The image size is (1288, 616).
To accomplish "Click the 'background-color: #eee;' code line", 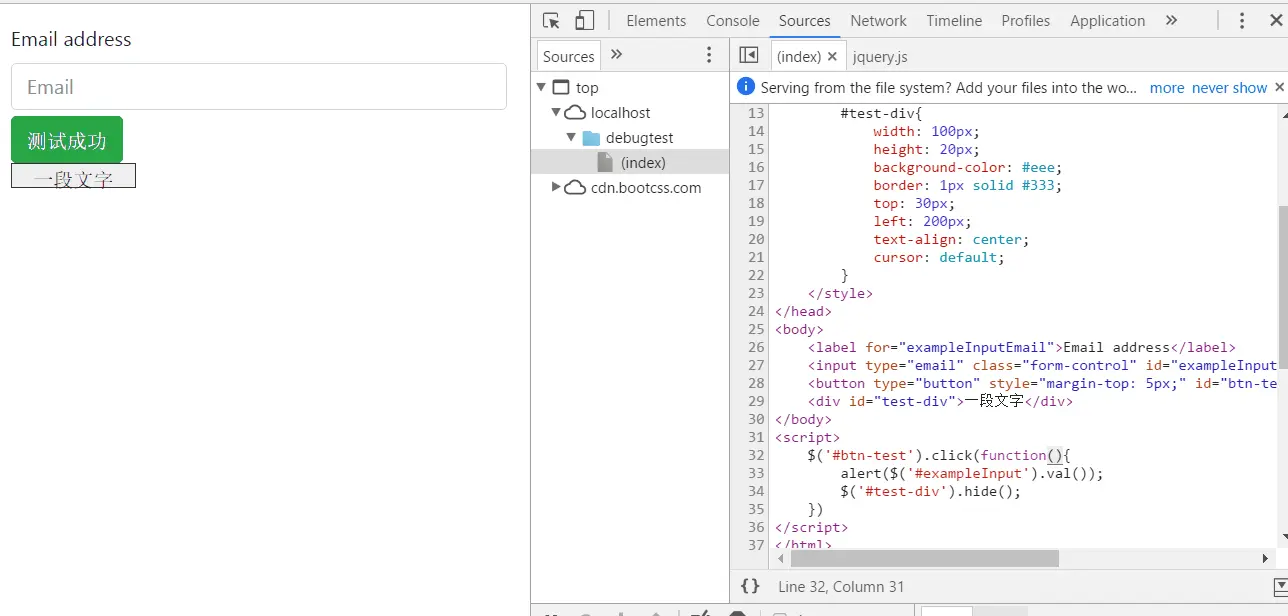I will point(968,167).
